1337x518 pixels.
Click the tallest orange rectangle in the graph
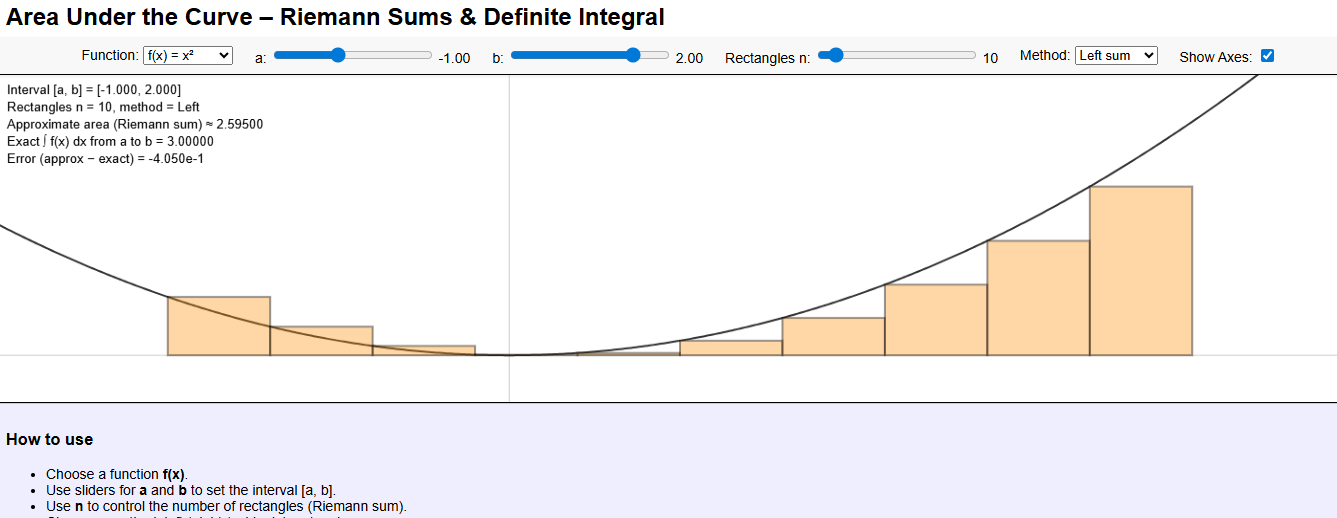[x=1140, y=270]
